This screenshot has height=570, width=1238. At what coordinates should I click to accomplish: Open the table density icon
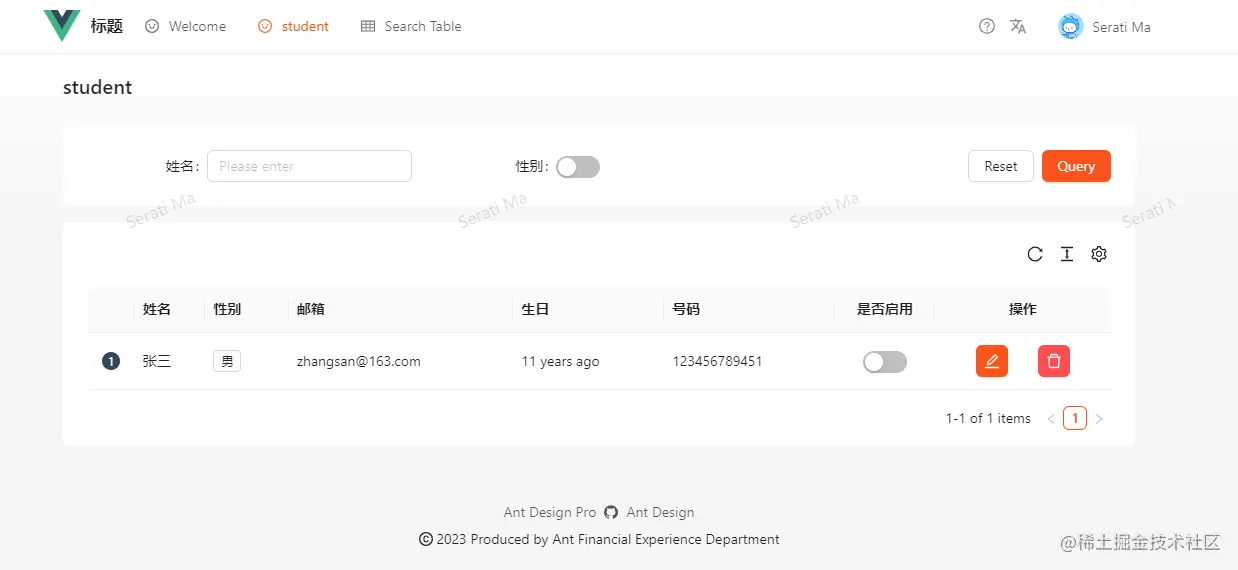(x=1067, y=254)
